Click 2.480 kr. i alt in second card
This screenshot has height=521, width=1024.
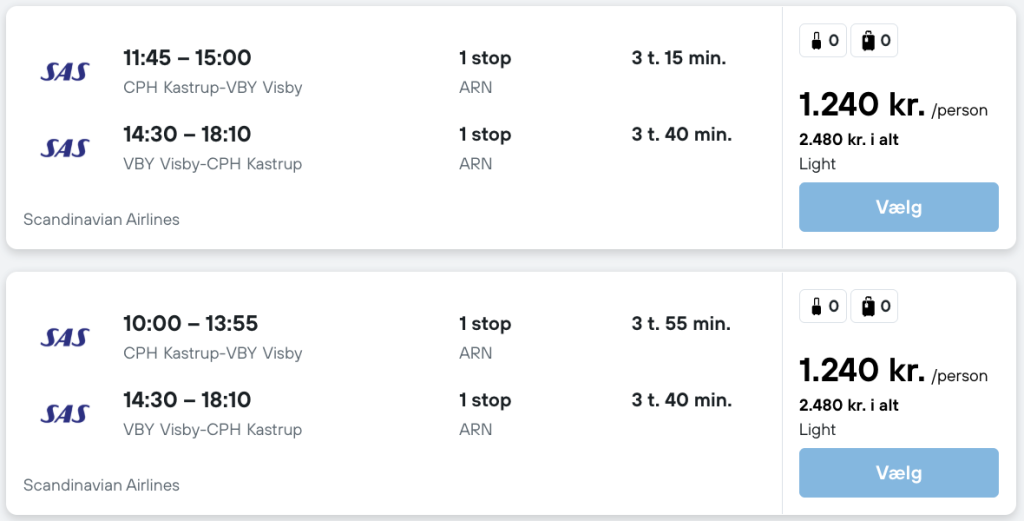848,406
